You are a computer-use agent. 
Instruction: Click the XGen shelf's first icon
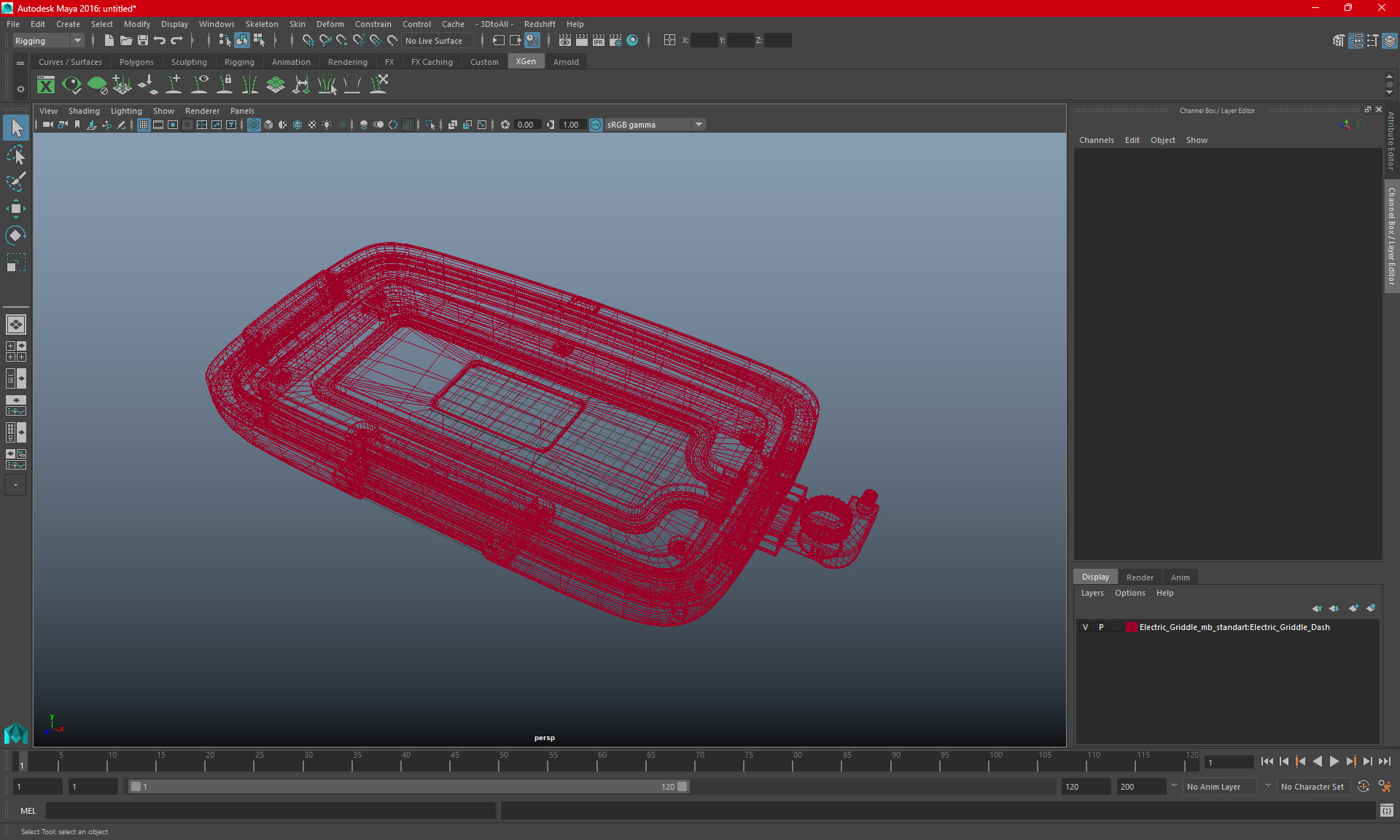[x=46, y=85]
